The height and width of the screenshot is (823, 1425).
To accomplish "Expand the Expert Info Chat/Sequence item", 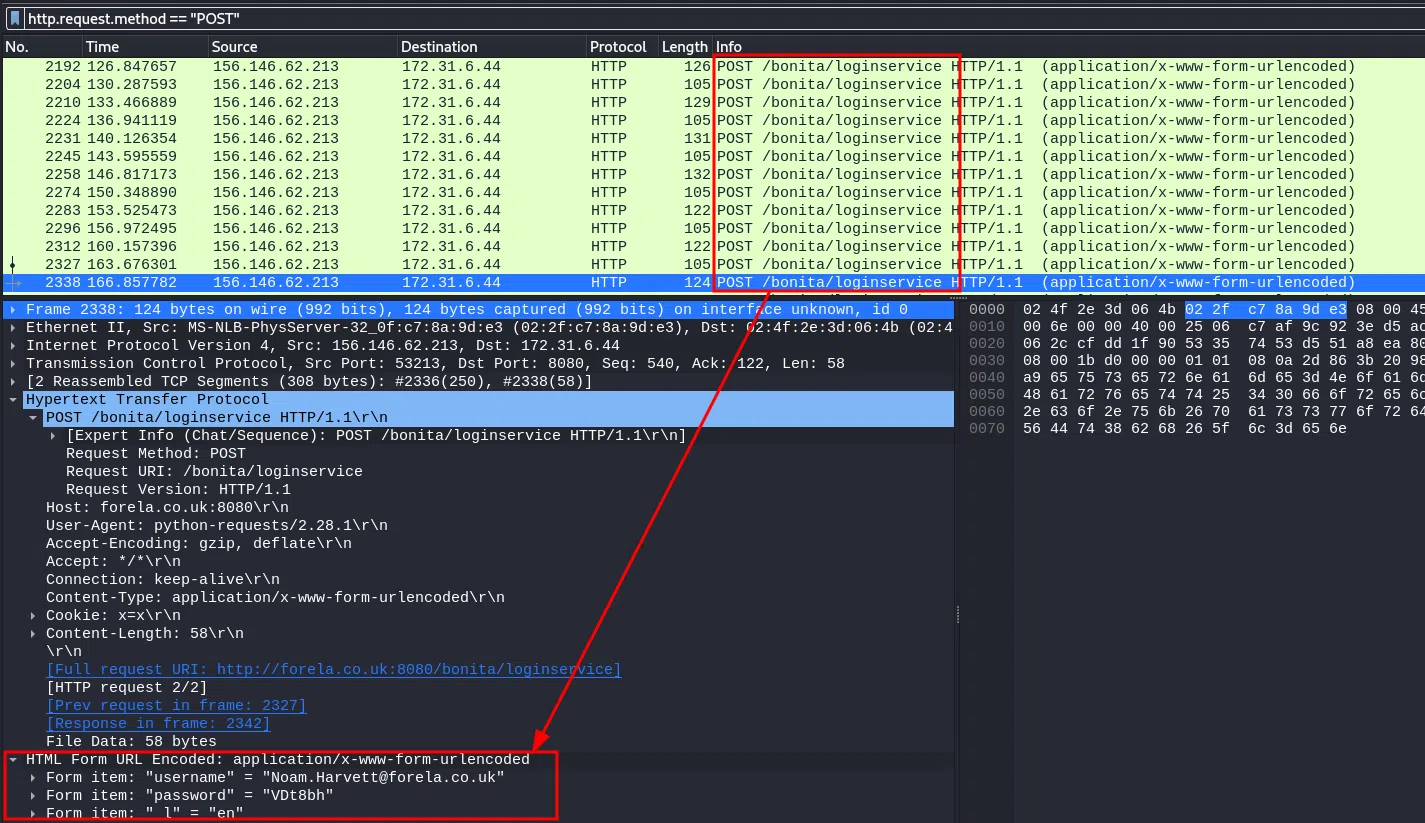I will pos(53,436).
